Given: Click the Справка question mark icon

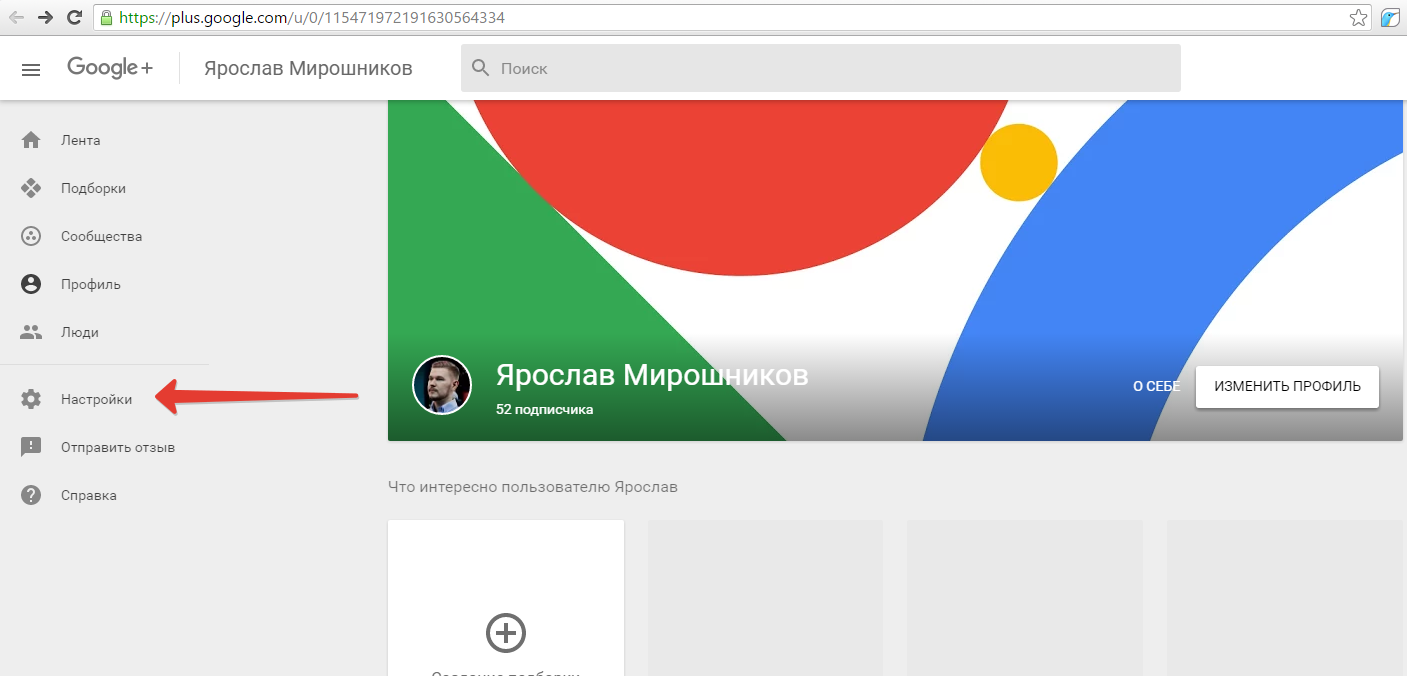Looking at the screenshot, I should (x=31, y=495).
